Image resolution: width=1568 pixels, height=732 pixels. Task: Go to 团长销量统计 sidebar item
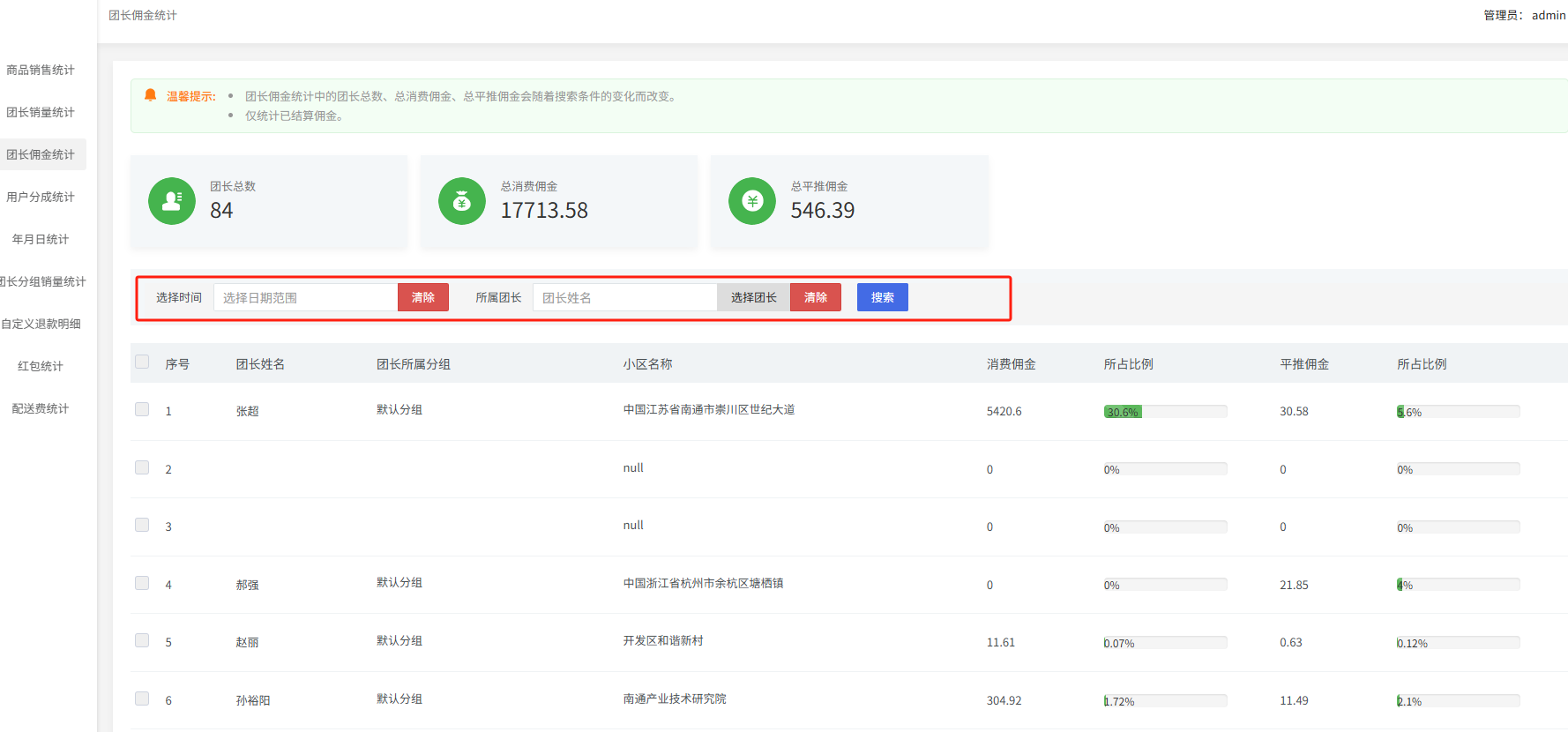tap(41, 112)
